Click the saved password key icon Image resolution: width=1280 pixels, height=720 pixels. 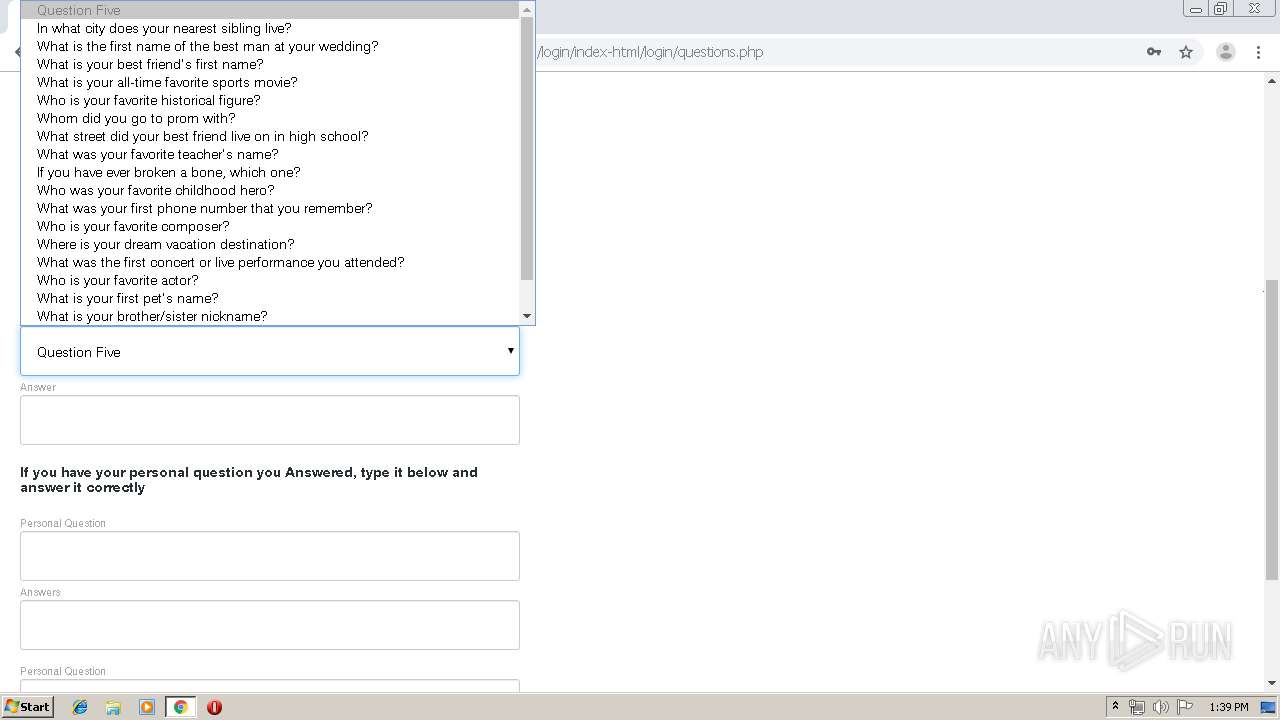tap(1154, 52)
